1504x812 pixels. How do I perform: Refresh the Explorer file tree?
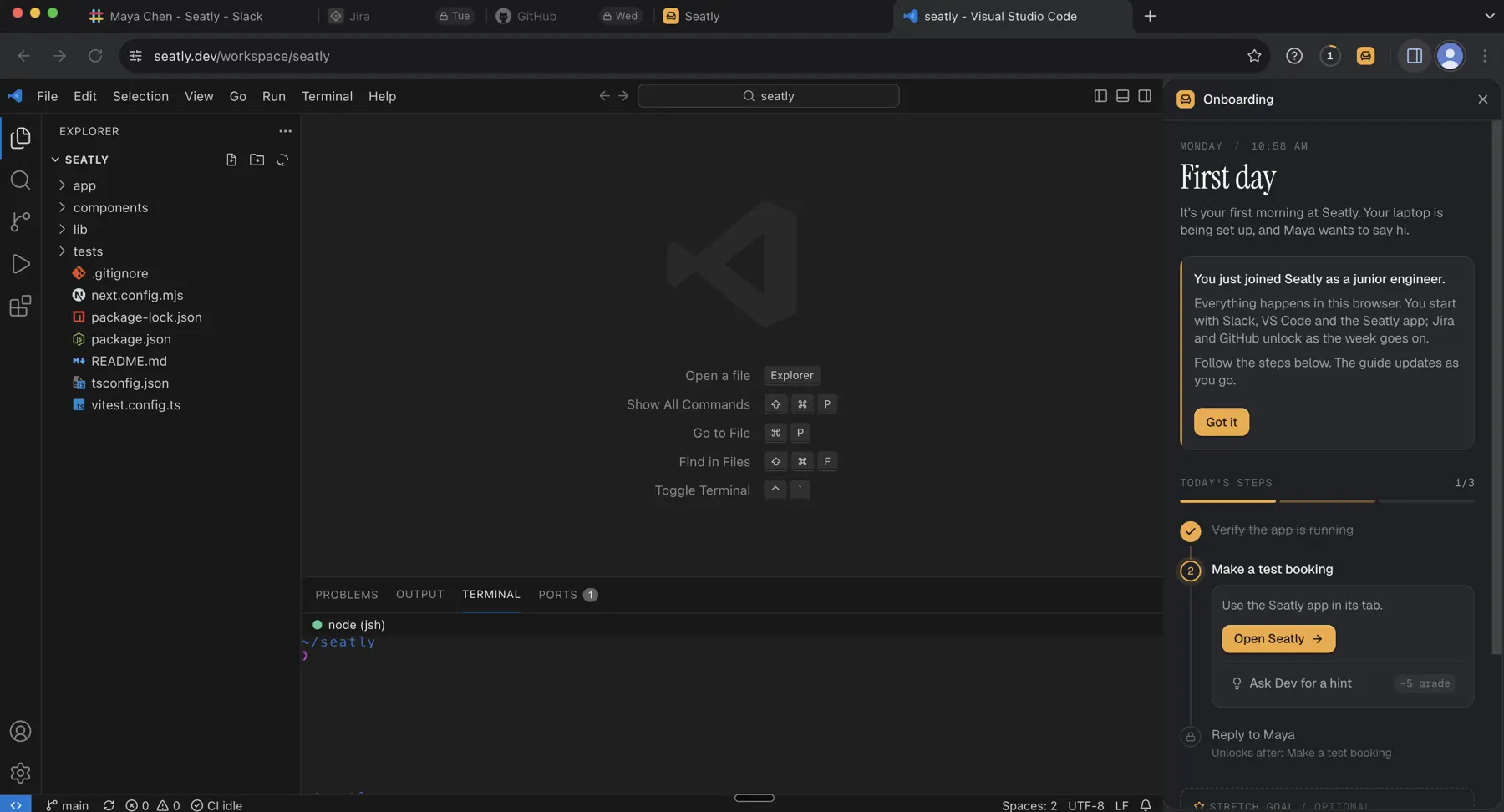[x=282, y=160]
